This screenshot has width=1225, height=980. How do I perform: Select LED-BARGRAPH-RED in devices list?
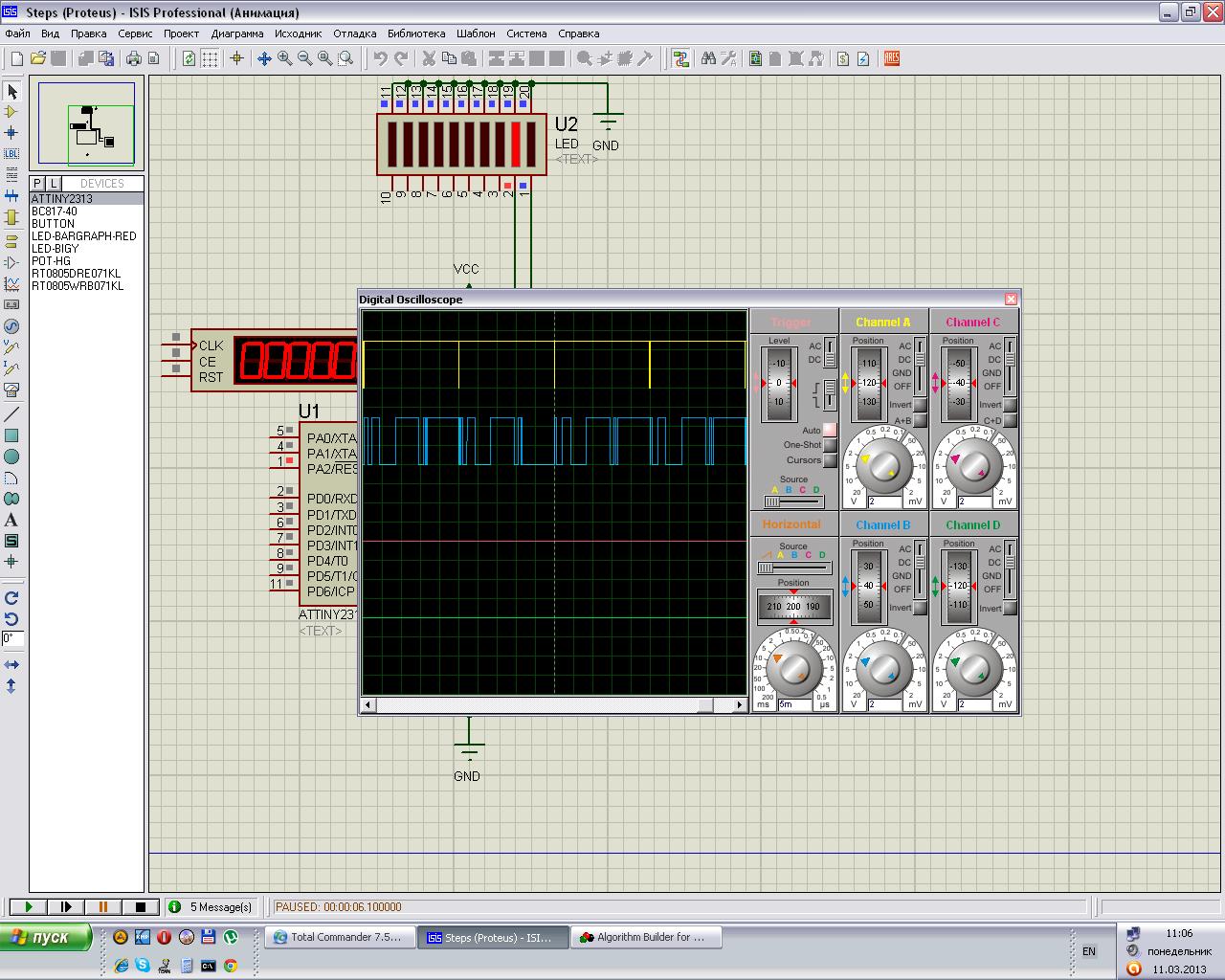[83, 236]
